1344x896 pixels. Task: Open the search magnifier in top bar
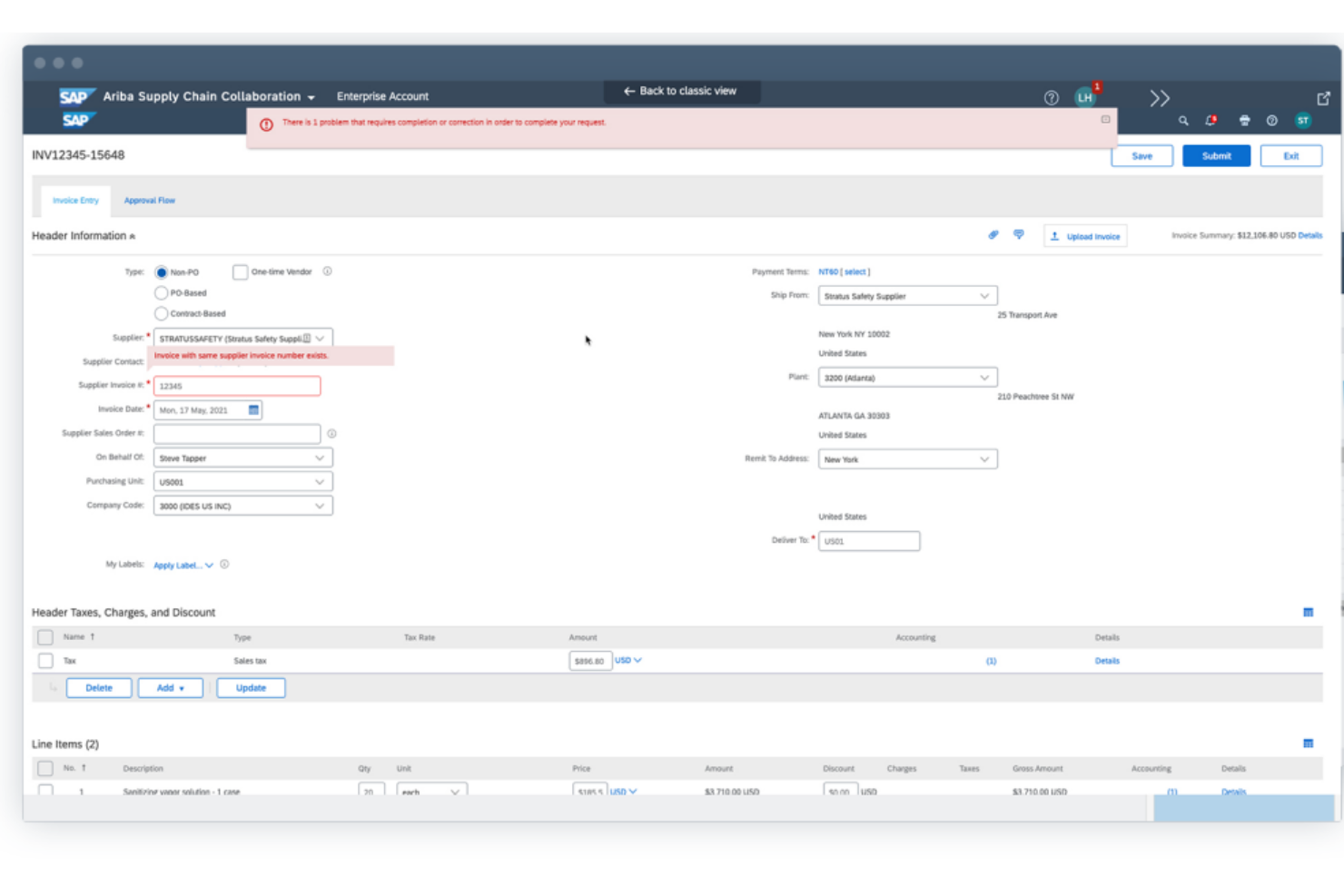pyautogui.click(x=1183, y=120)
